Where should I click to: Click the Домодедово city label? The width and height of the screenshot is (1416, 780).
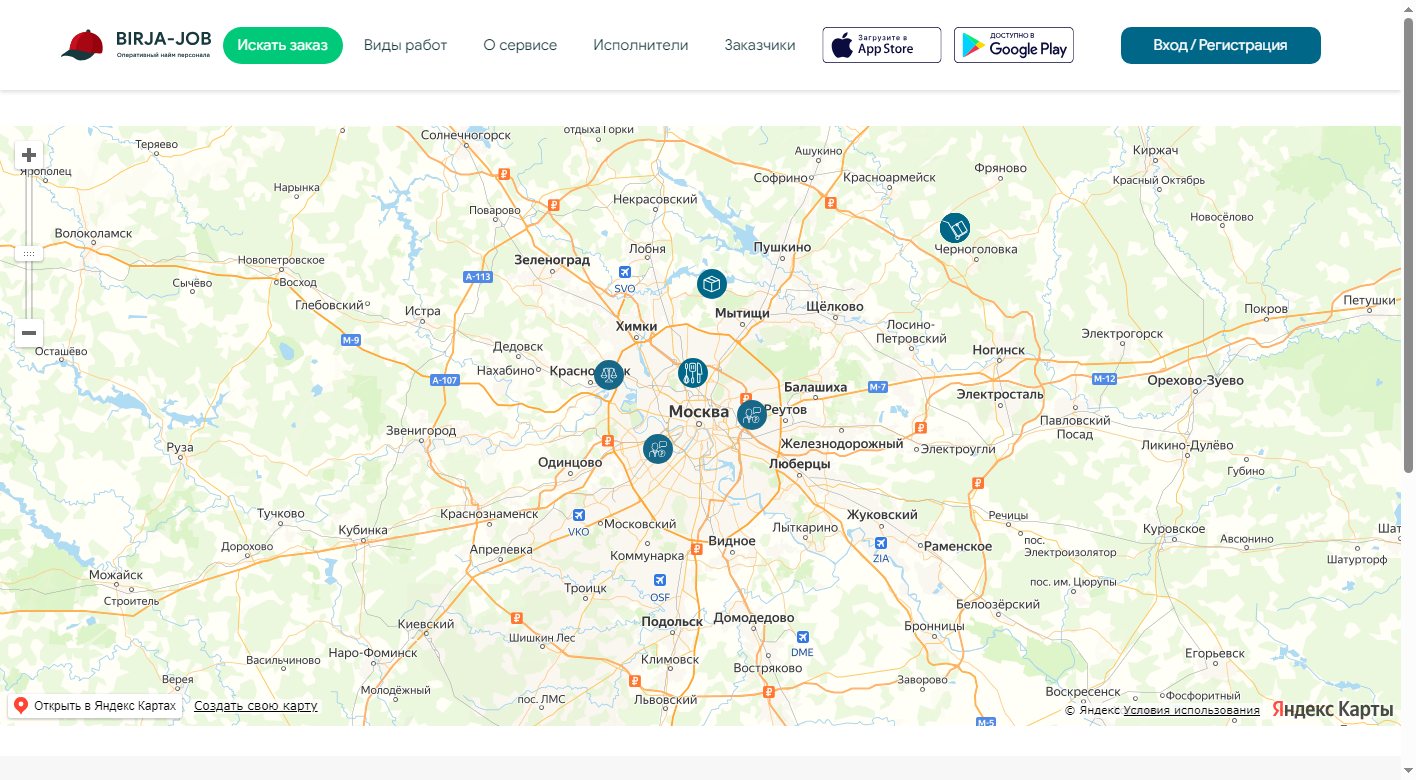(754, 618)
